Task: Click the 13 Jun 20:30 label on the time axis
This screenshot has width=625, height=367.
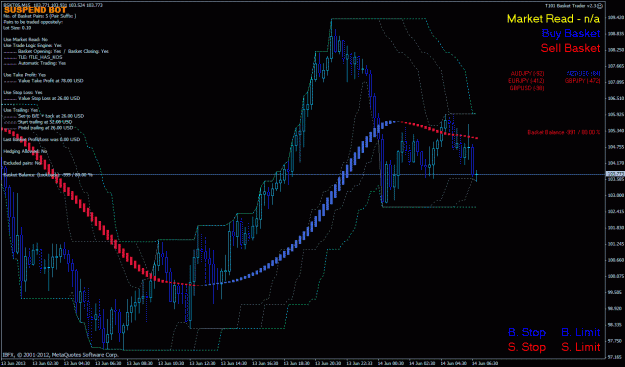Action: 327,363
